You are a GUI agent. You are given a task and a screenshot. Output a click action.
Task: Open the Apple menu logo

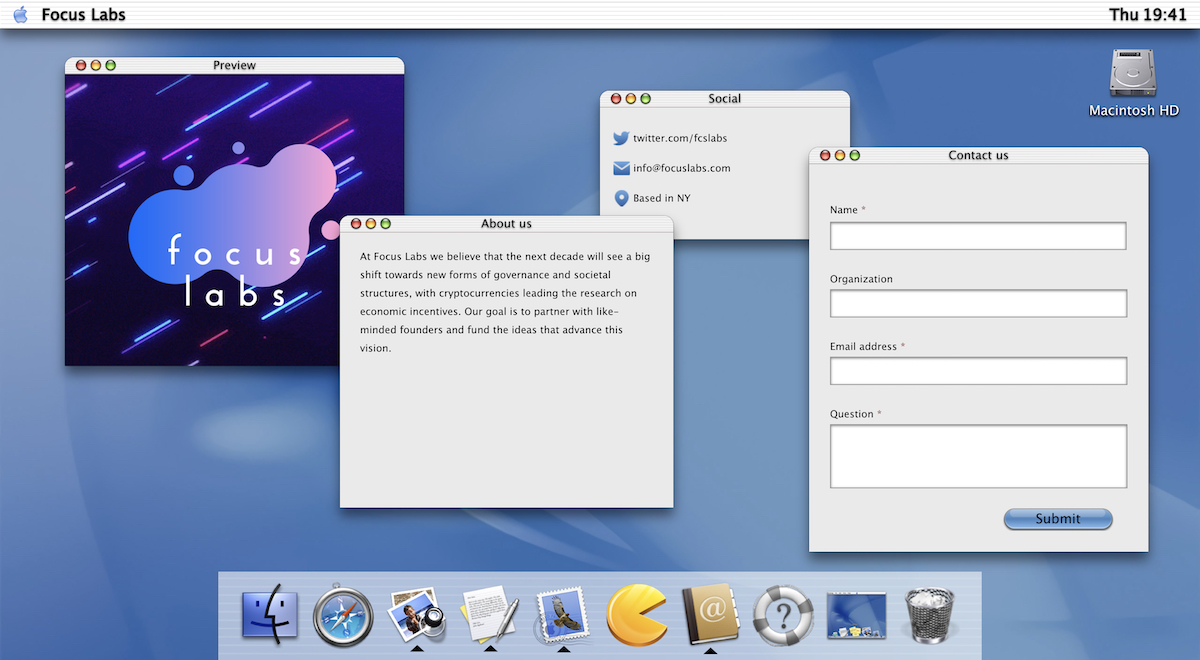coord(20,15)
